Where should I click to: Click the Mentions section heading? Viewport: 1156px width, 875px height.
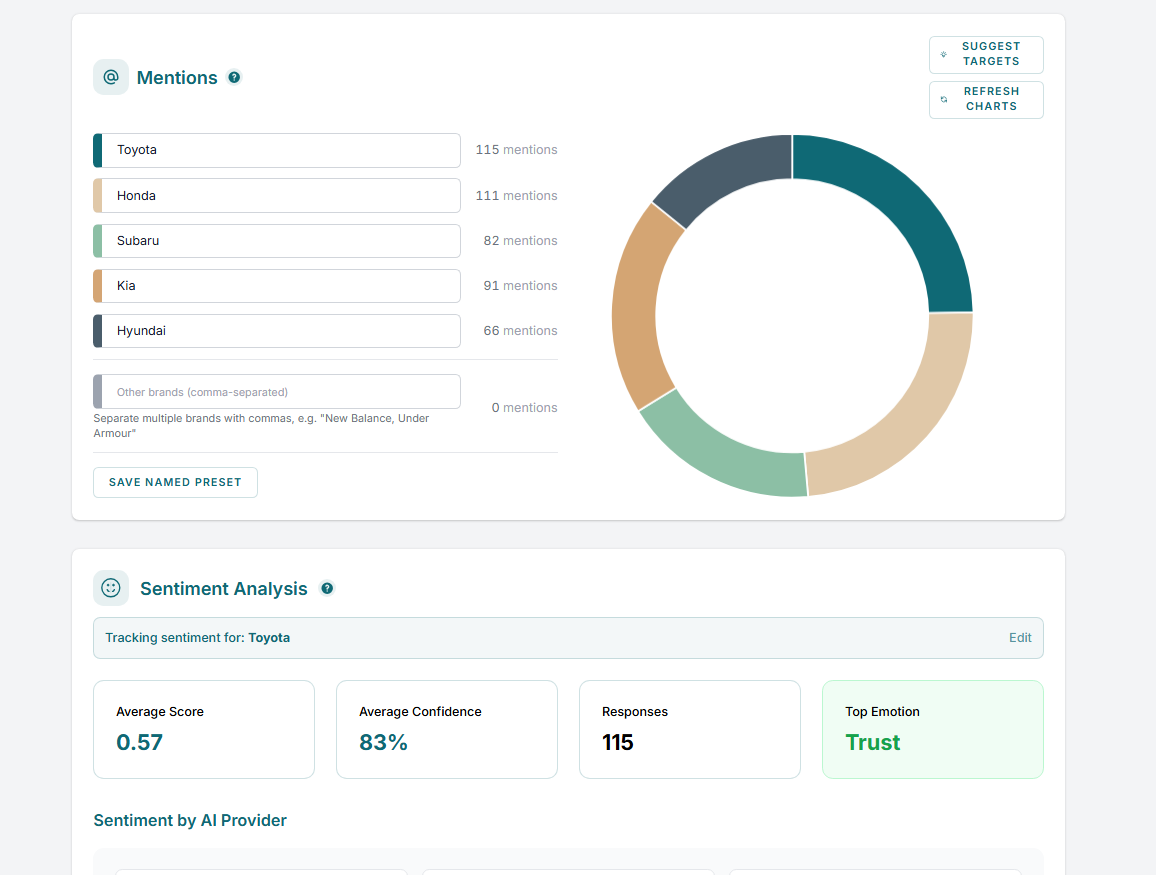(177, 77)
